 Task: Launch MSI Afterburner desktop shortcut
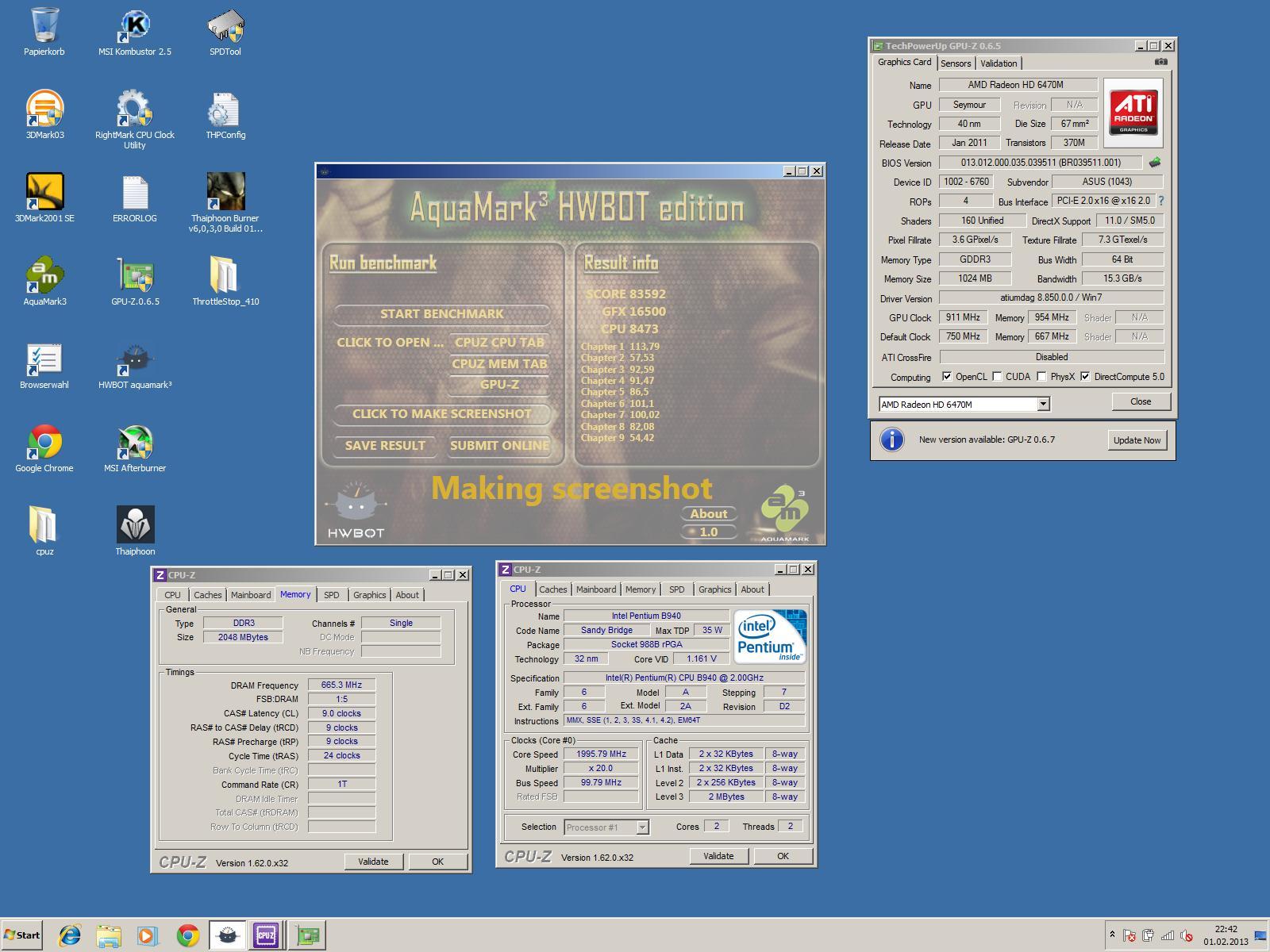pyautogui.click(x=135, y=448)
